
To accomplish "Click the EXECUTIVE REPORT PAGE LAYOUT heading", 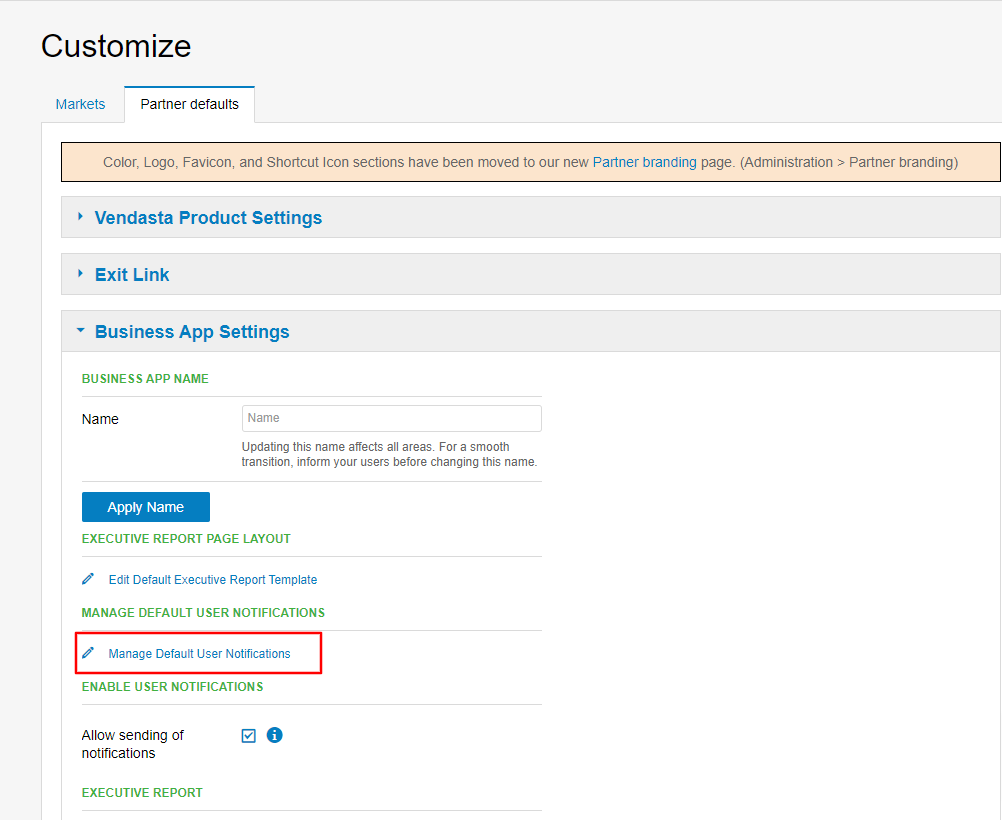I will pyautogui.click(x=186, y=539).
